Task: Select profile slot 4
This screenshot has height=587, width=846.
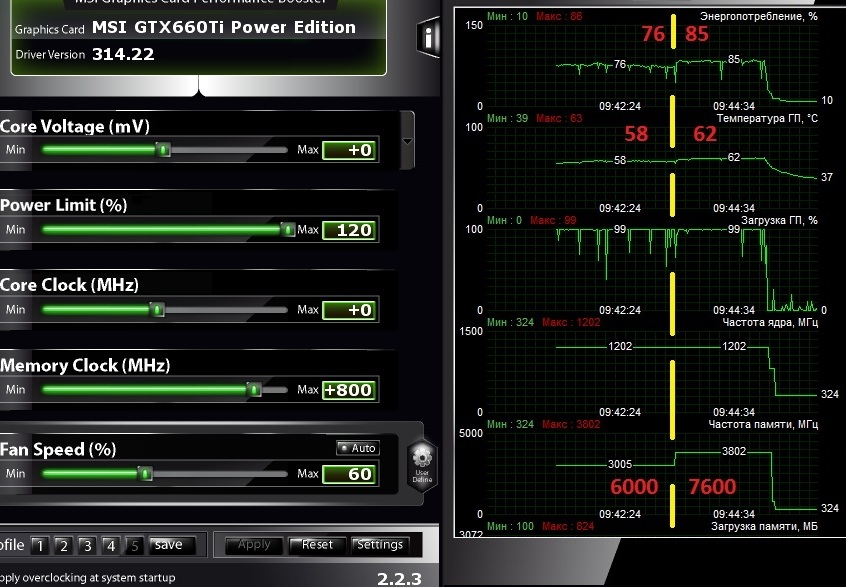Action: point(111,545)
